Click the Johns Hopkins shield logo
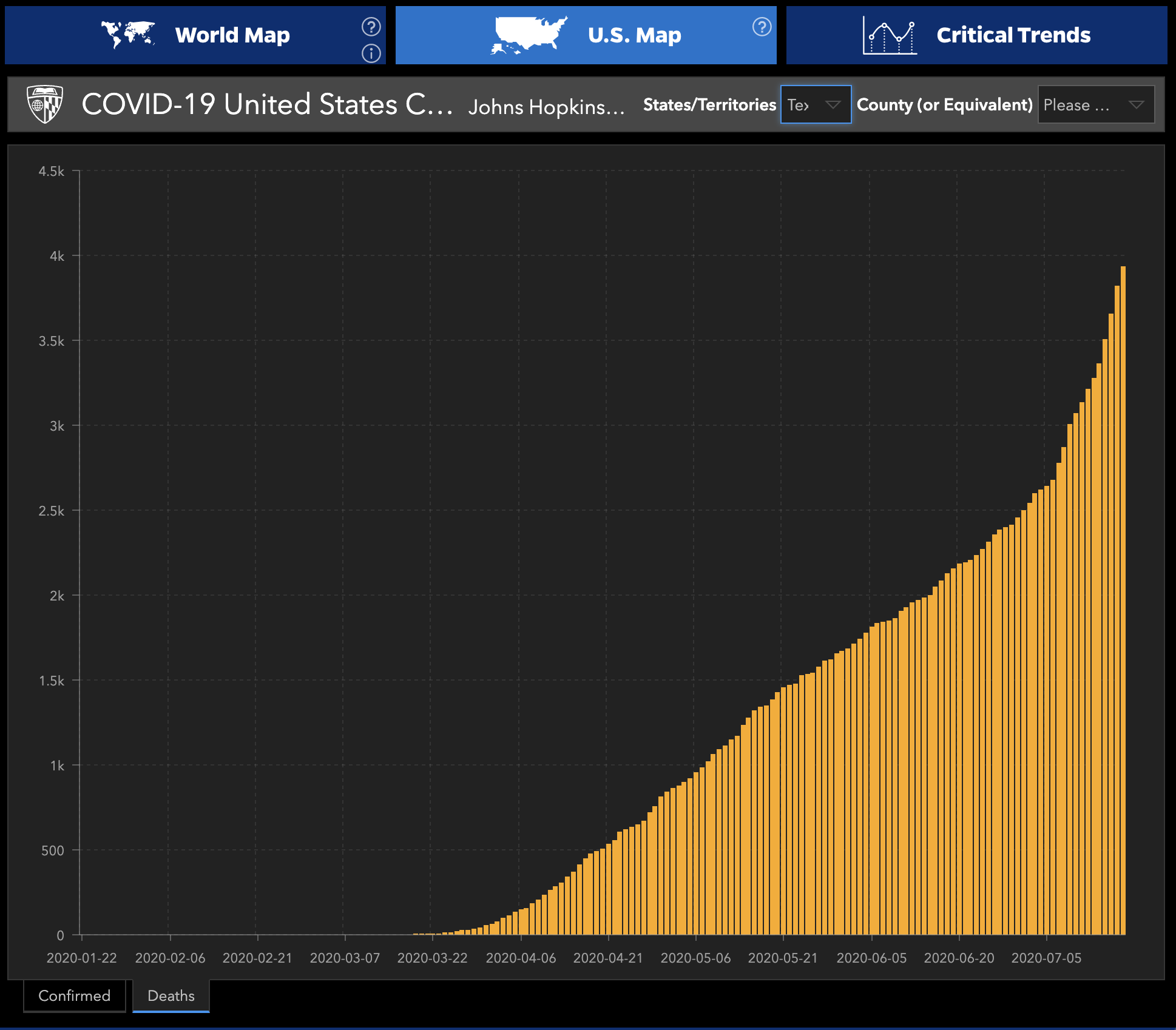The image size is (1176, 1030). tap(45, 104)
